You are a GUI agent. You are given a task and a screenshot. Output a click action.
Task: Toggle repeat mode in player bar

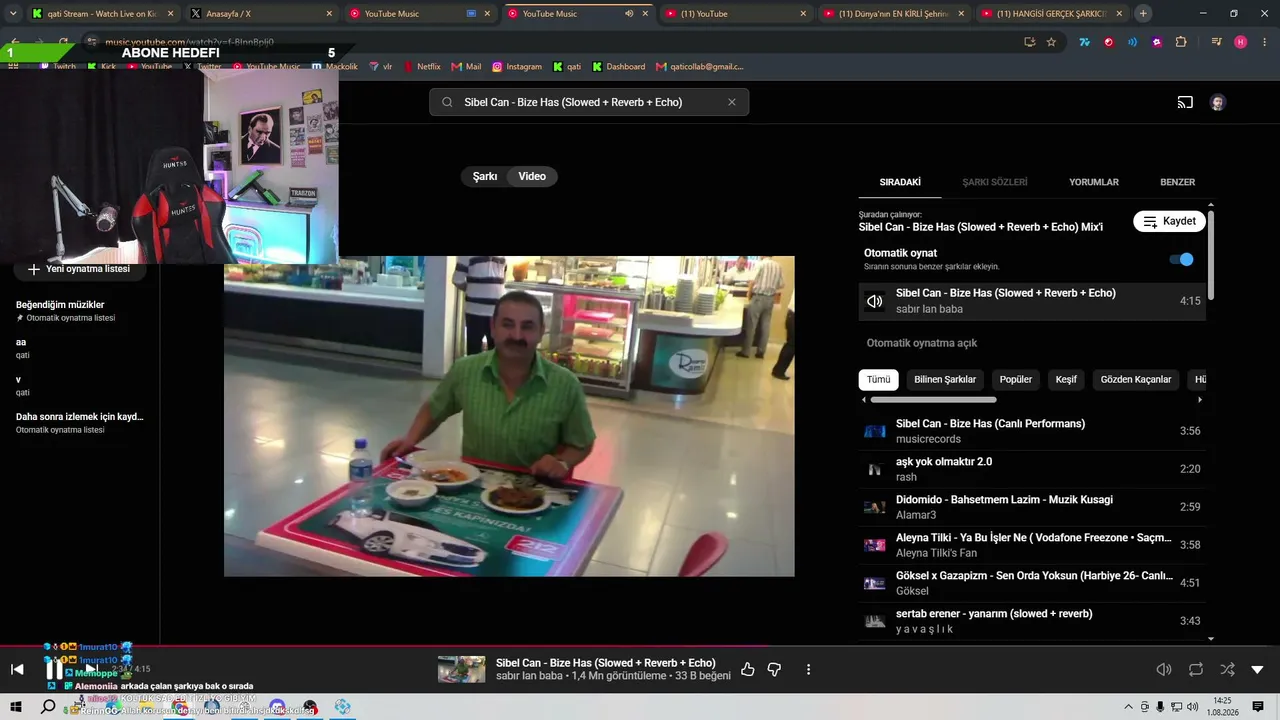tap(1196, 669)
